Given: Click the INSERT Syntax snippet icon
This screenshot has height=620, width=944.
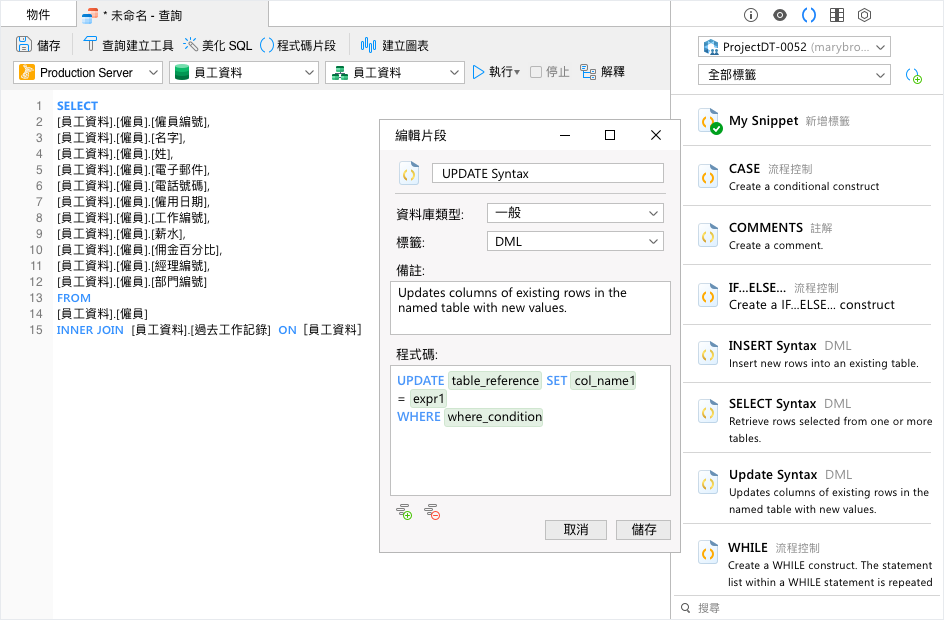Looking at the screenshot, I should pos(708,354).
